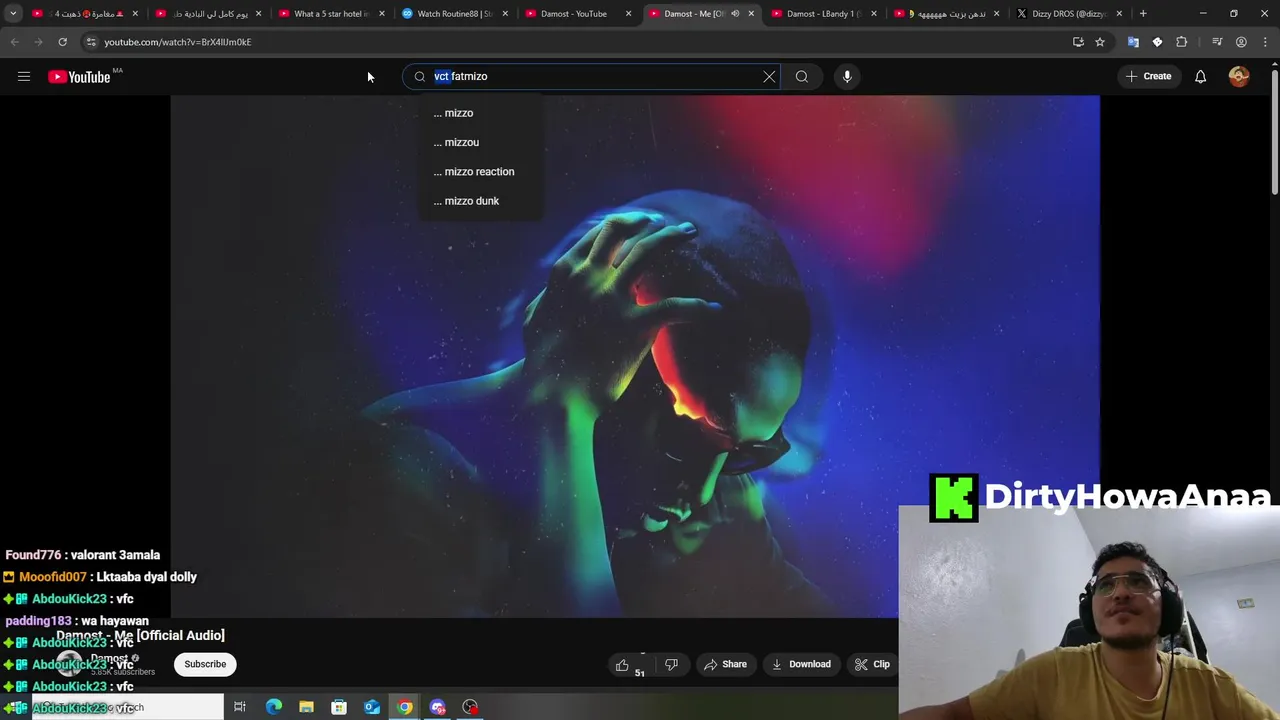The height and width of the screenshot is (720, 1280).
Task: Click the Chrome taskbar icon
Action: click(404, 707)
